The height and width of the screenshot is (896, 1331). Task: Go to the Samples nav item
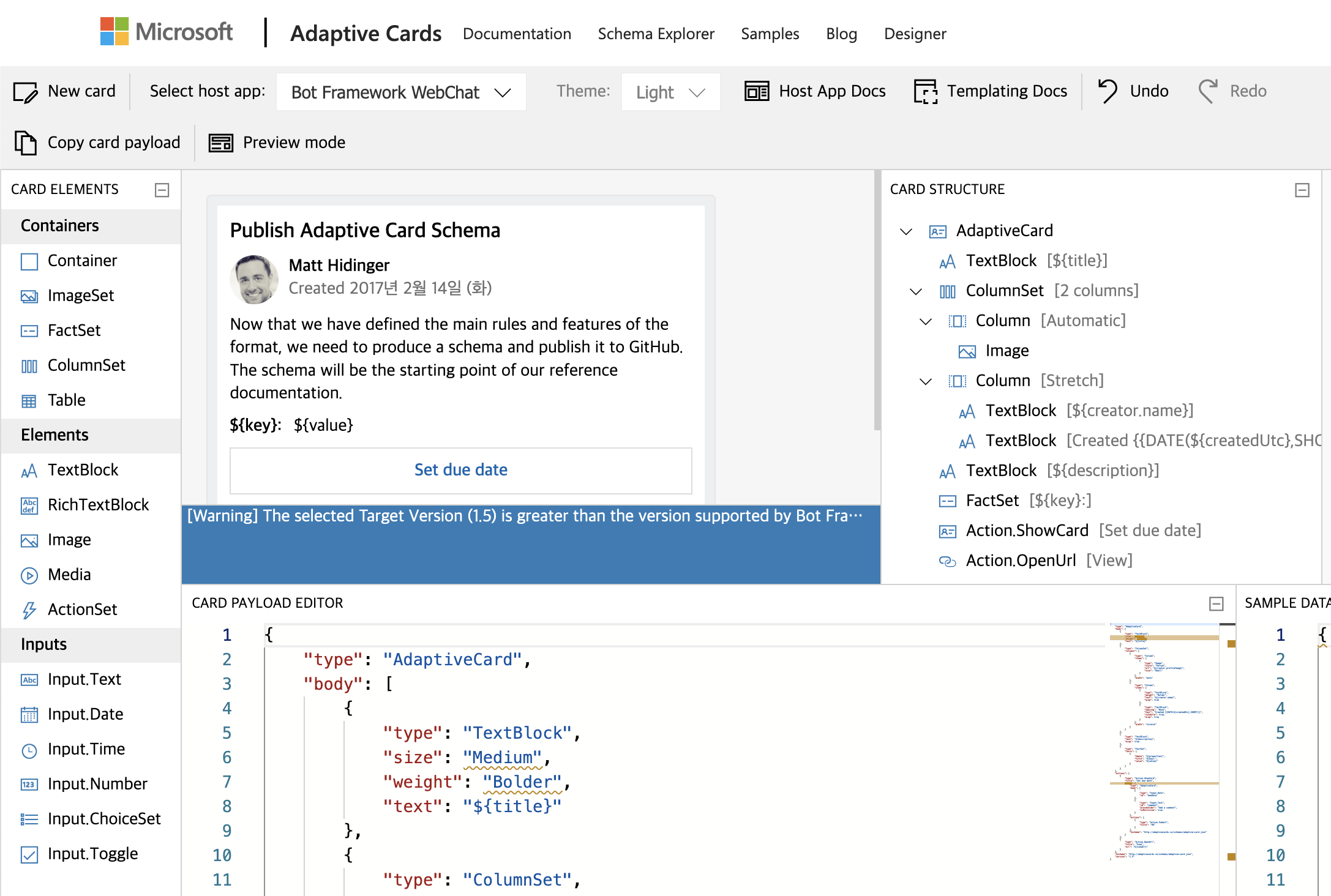tap(770, 34)
